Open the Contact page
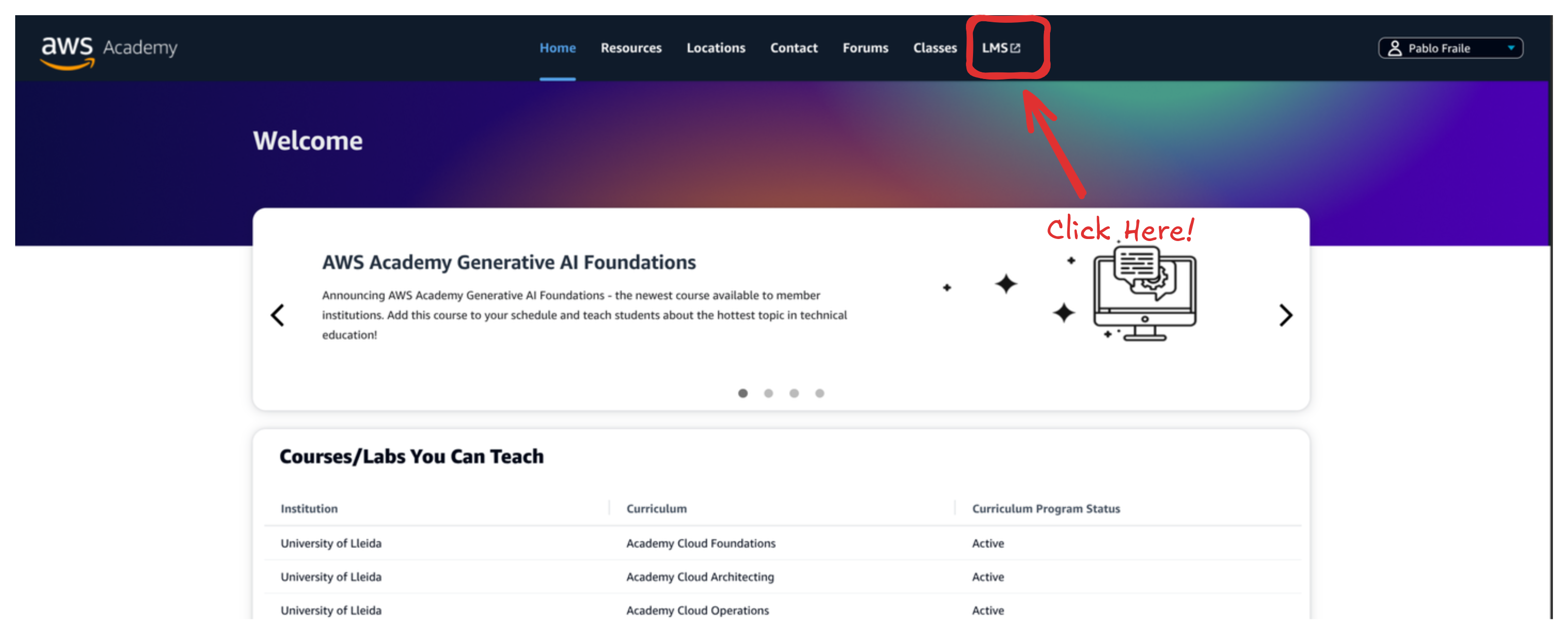 pyautogui.click(x=793, y=48)
